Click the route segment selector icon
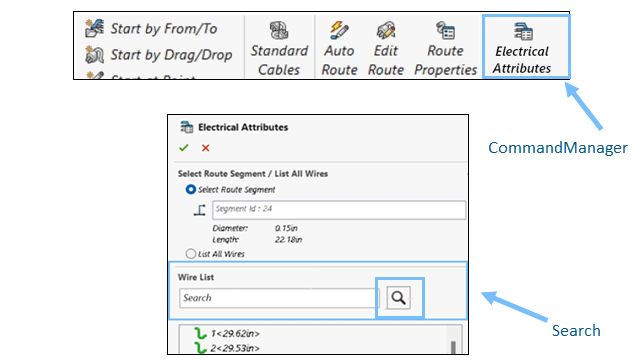This screenshot has height=360, width=640. pyautogui.click(x=200, y=210)
